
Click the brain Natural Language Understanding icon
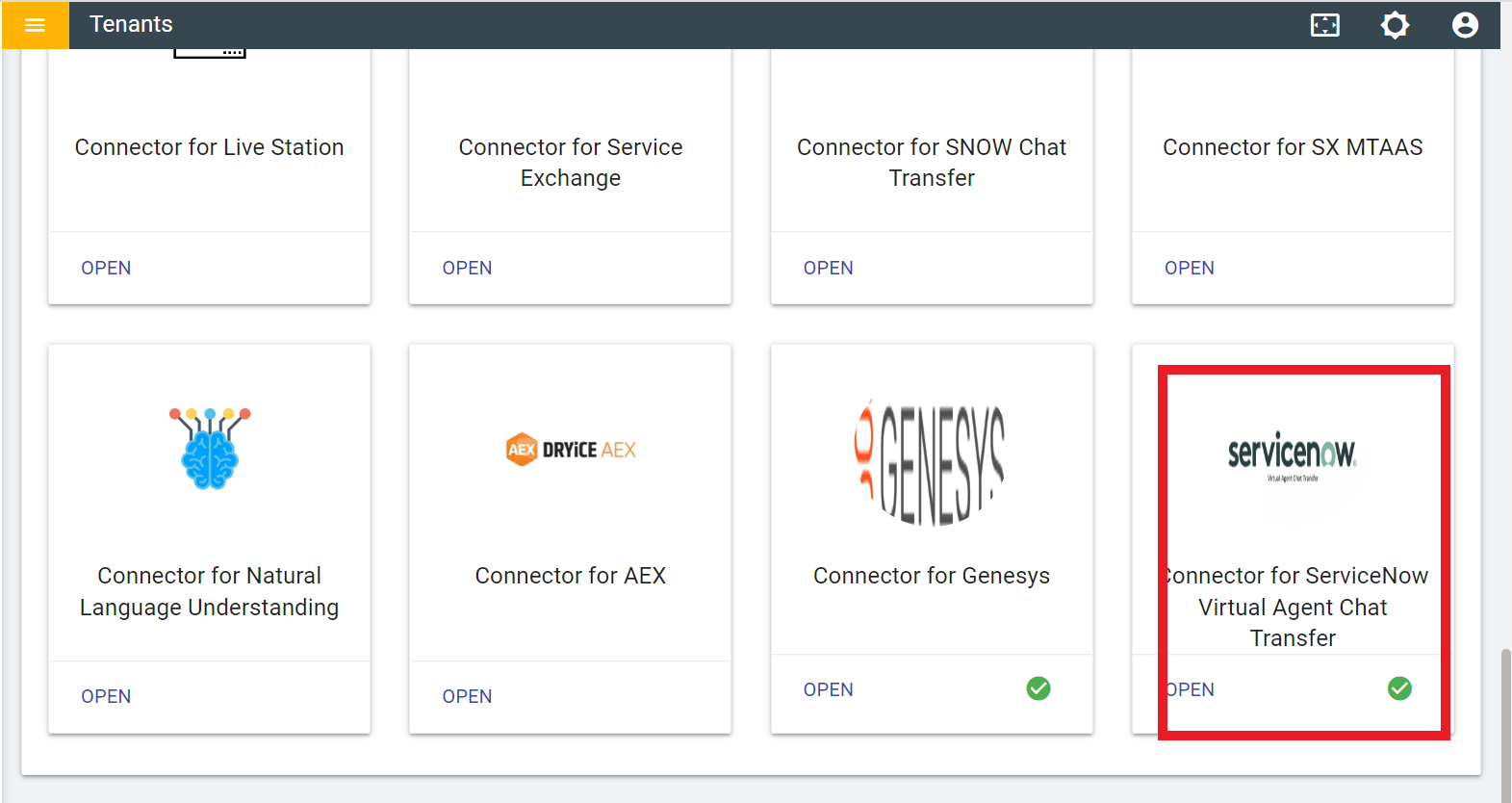pyautogui.click(x=210, y=449)
